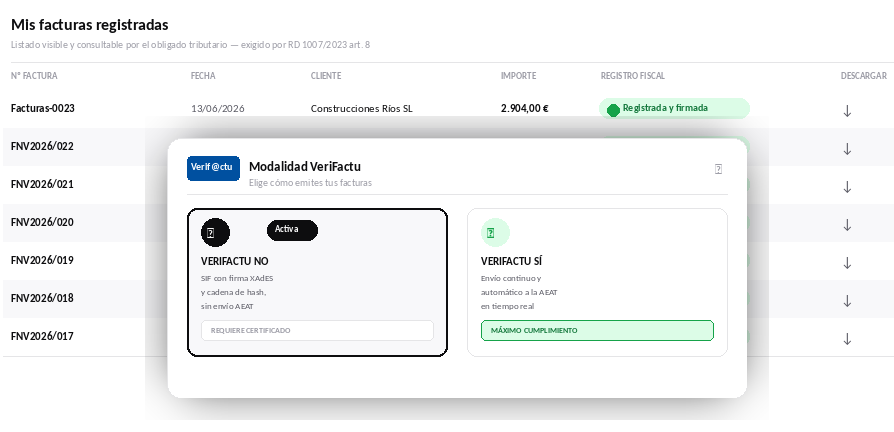This screenshot has height=432, width=894.
Task: Click the date 13/06/2026
Action: pos(218,109)
